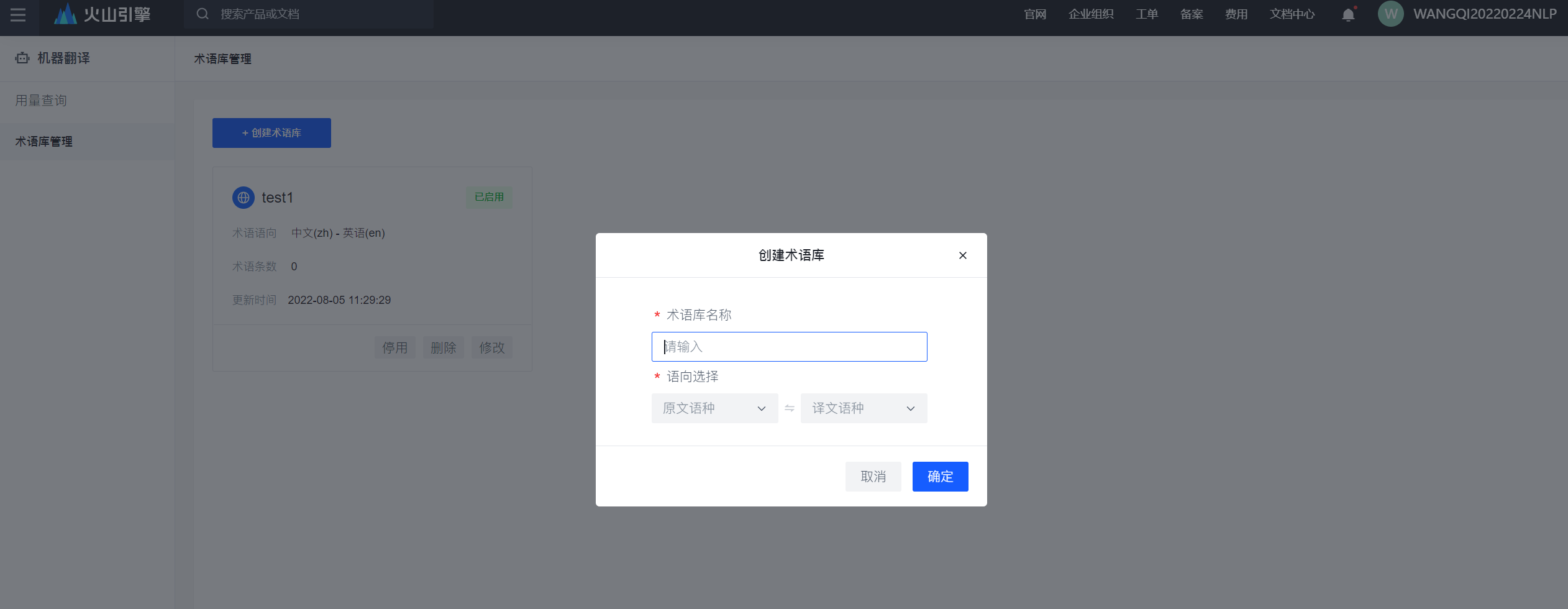Click the 已启用 status tag
This screenshot has width=1568, height=609.
point(490,197)
